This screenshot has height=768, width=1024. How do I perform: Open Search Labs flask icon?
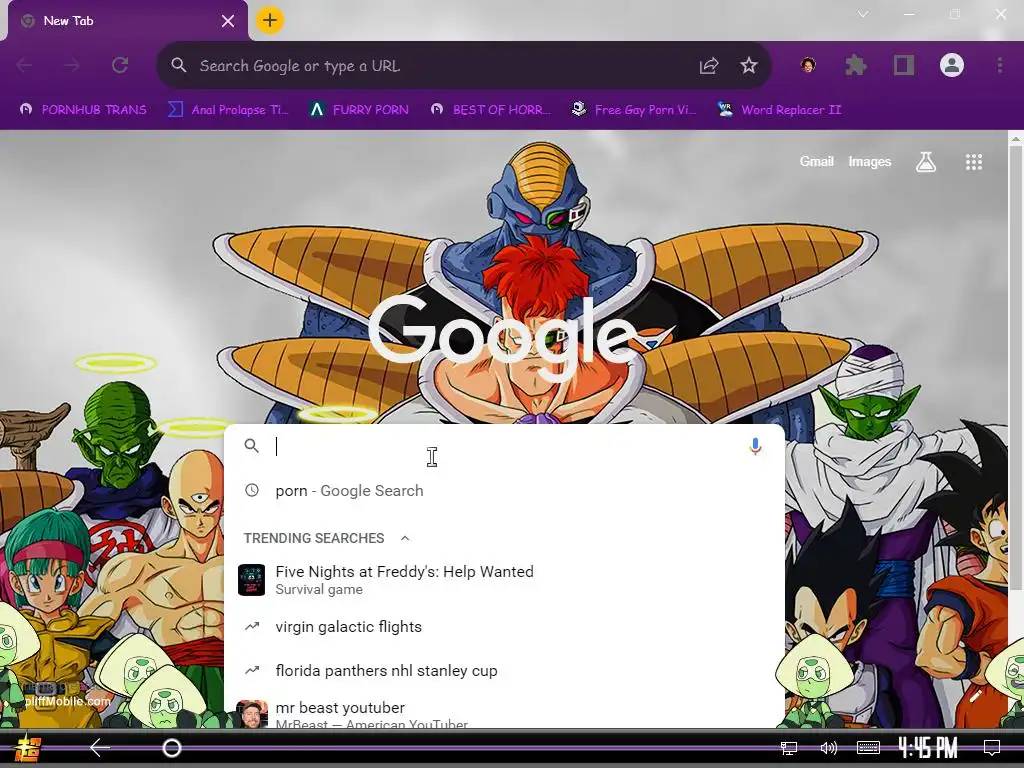925,162
